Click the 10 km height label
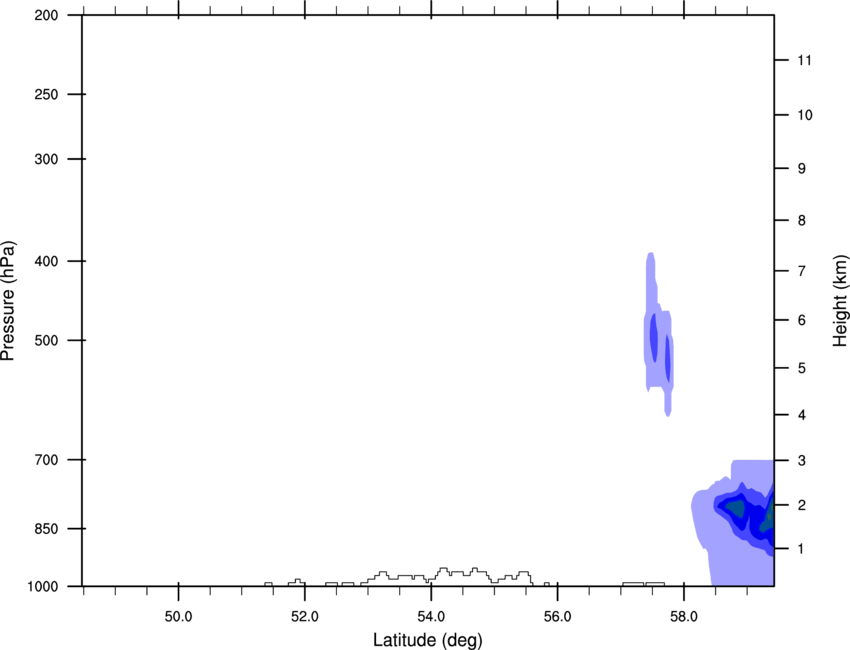The image size is (850, 650). [805, 115]
